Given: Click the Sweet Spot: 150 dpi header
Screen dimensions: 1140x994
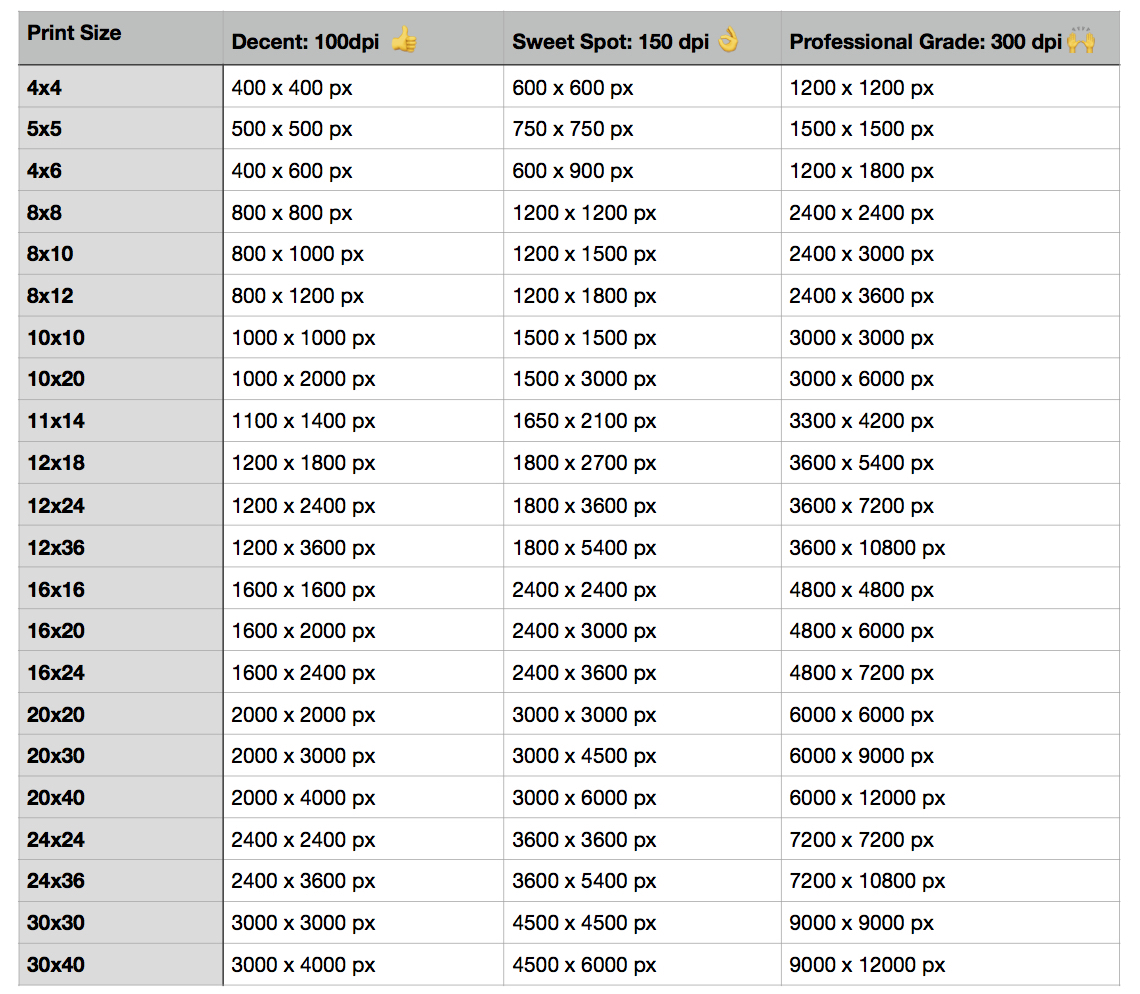Looking at the screenshot, I should (x=610, y=42).
